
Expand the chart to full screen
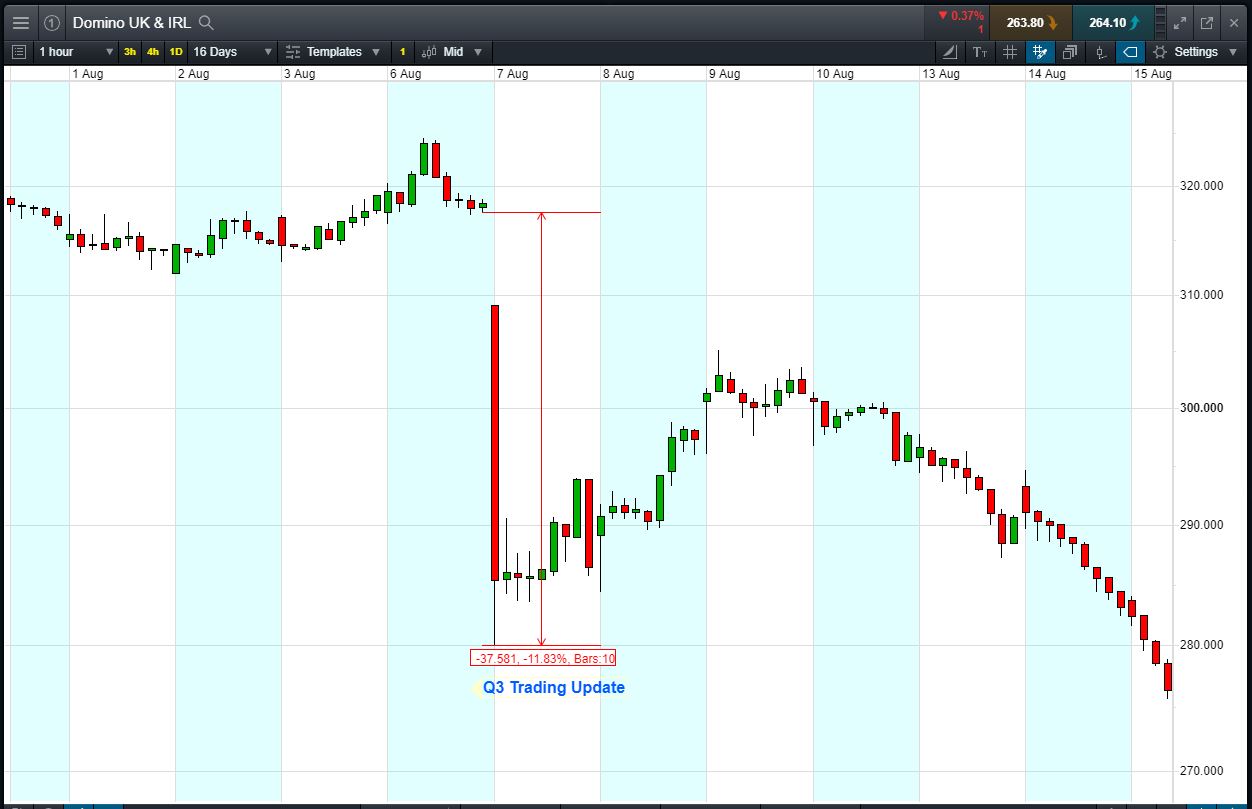tap(1180, 22)
